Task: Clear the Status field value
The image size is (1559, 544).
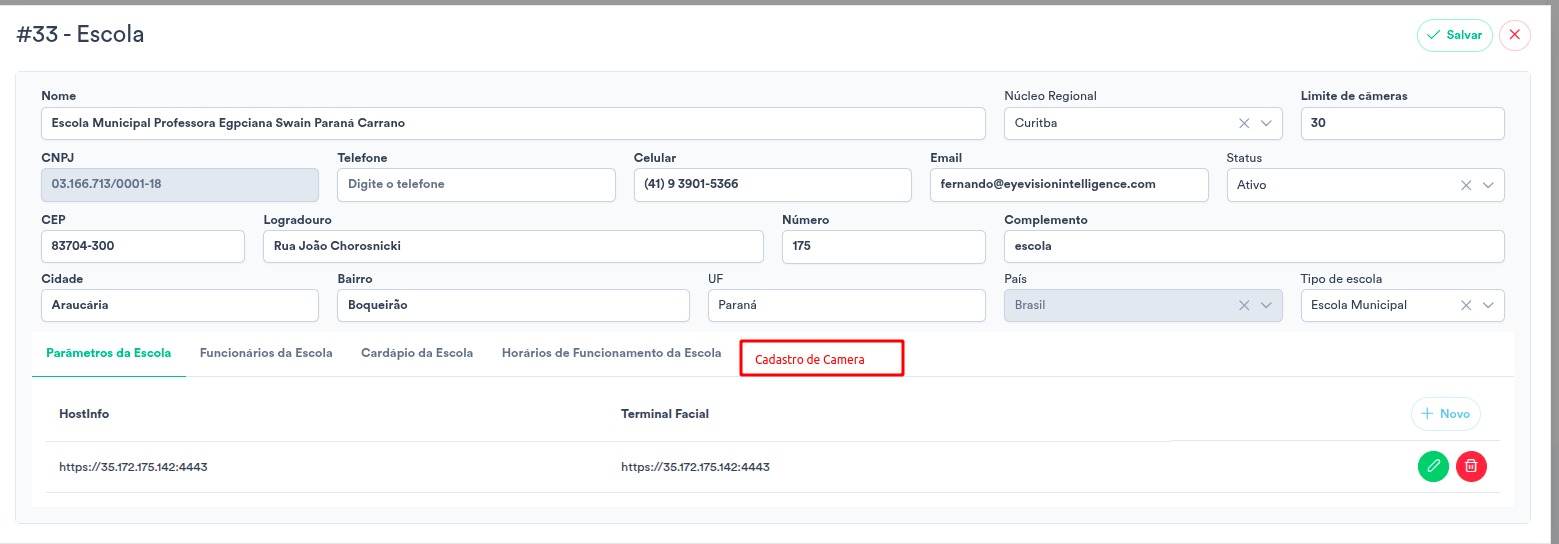Action: pyautogui.click(x=1466, y=185)
